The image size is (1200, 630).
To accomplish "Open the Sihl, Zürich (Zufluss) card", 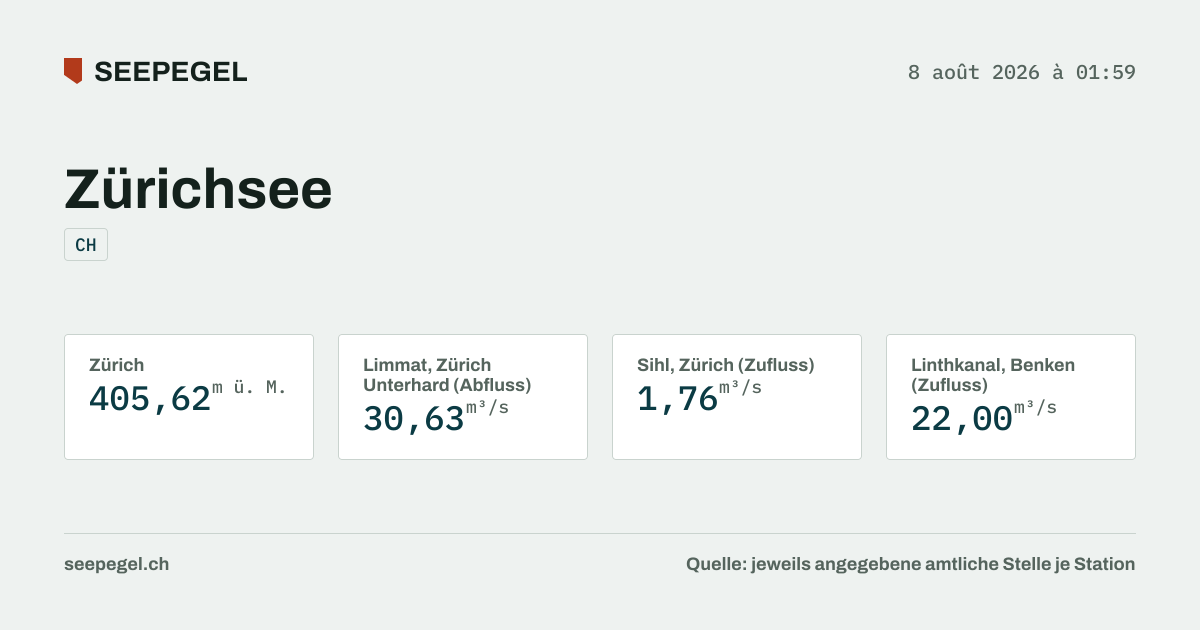I will pyautogui.click(x=737, y=397).
